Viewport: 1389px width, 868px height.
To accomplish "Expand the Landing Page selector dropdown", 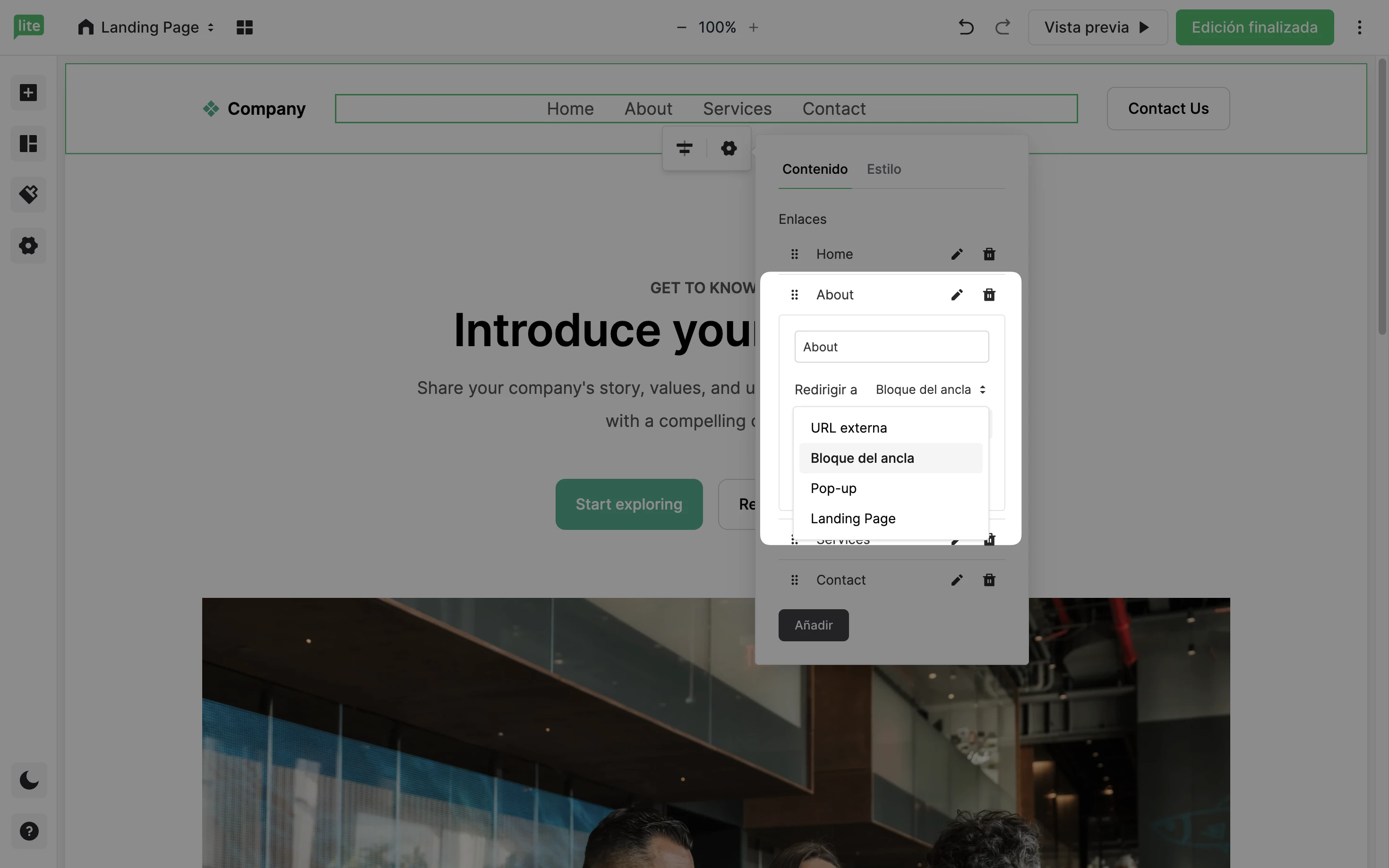I will tap(147, 27).
